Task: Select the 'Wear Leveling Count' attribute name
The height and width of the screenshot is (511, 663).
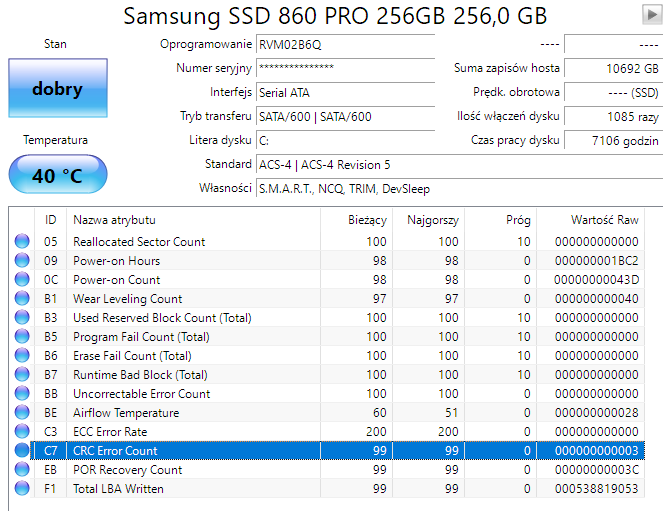Action: coord(128,299)
